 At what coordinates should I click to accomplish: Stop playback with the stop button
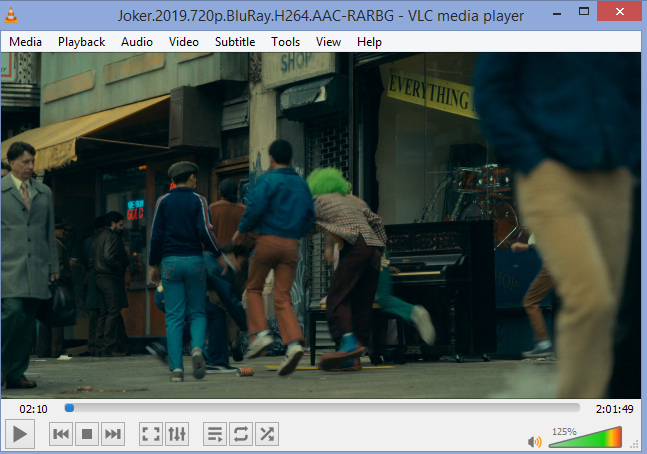(x=87, y=434)
